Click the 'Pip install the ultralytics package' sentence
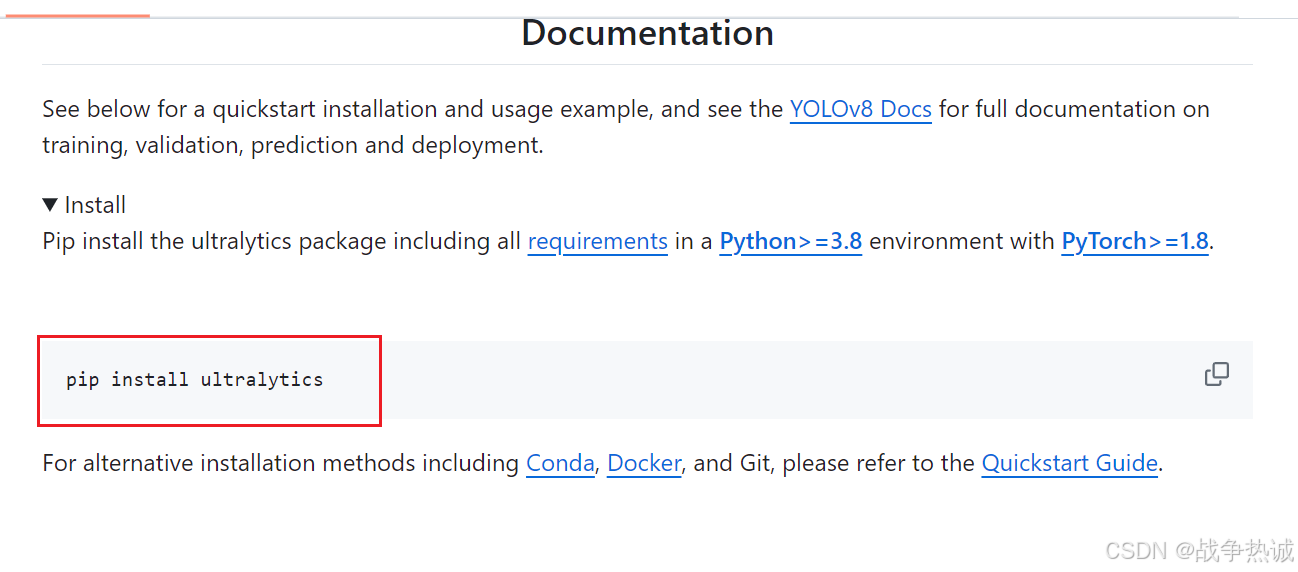The height and width of the screenshot is (572, 1298). 280,241
